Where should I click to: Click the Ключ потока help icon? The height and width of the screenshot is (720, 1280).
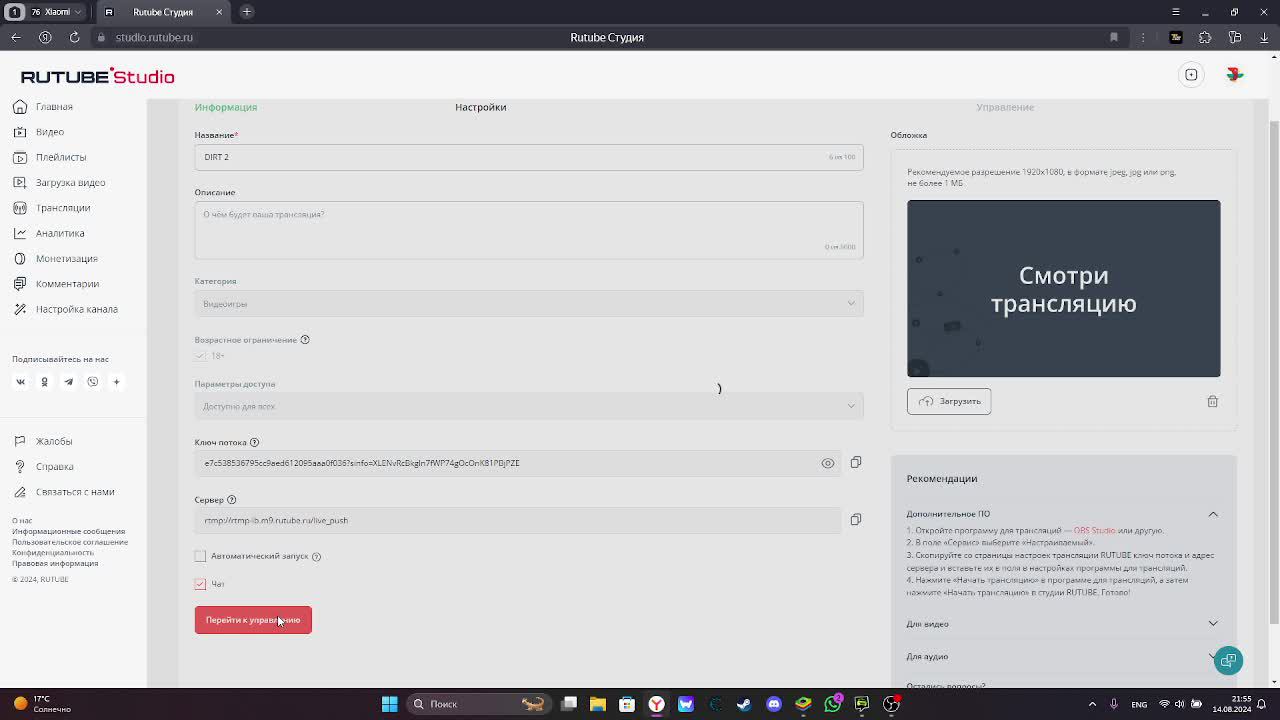[254, 442]
